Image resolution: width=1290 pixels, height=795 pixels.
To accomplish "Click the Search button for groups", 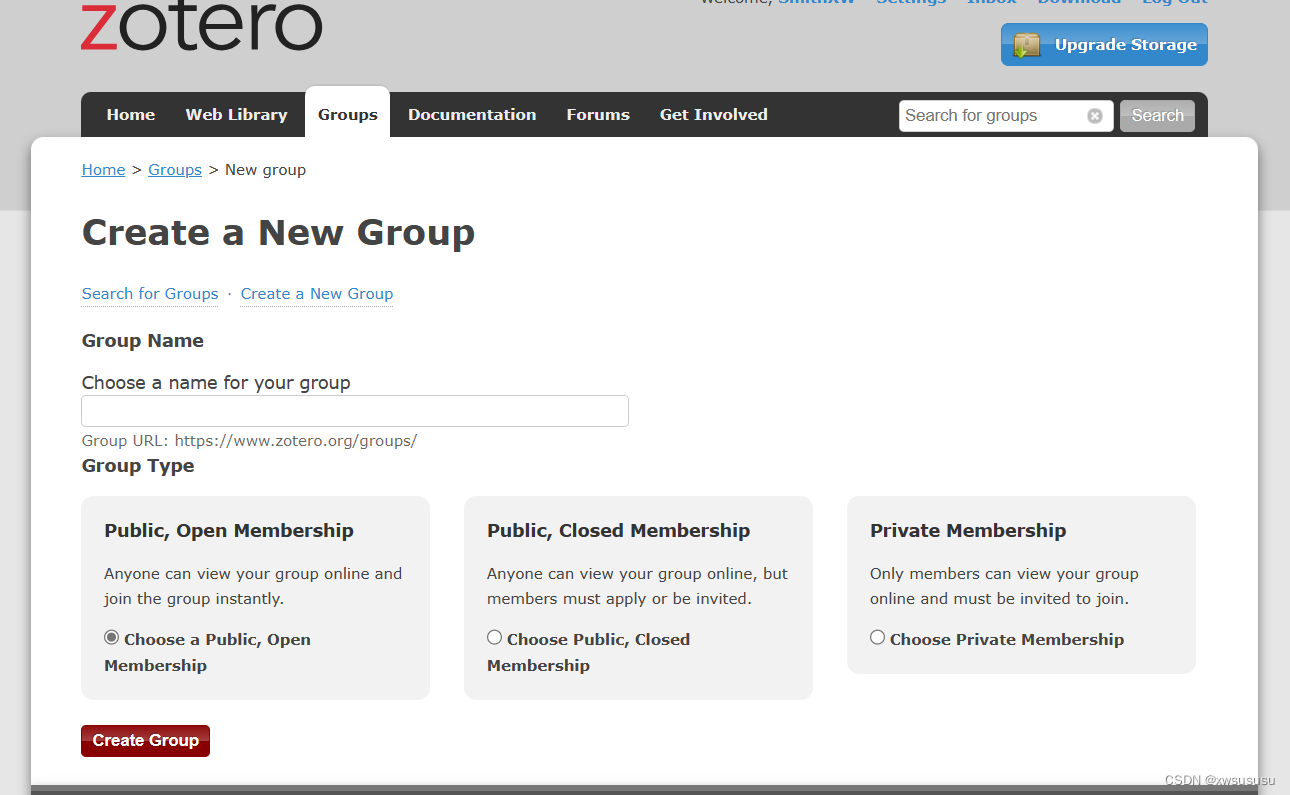I will pyautogui.click(x=1158, y=116).
